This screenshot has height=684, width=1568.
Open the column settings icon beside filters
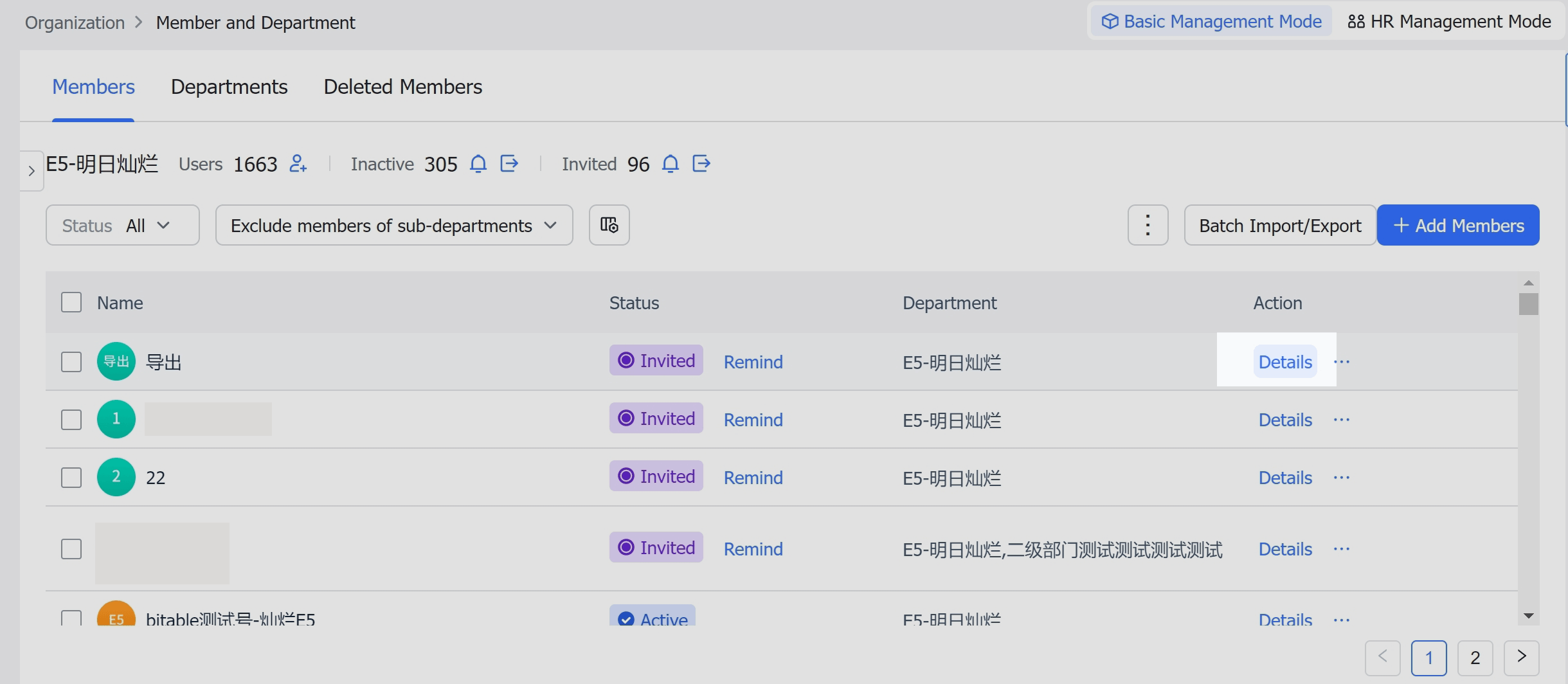pyautogui.click(x=608, y=225)
